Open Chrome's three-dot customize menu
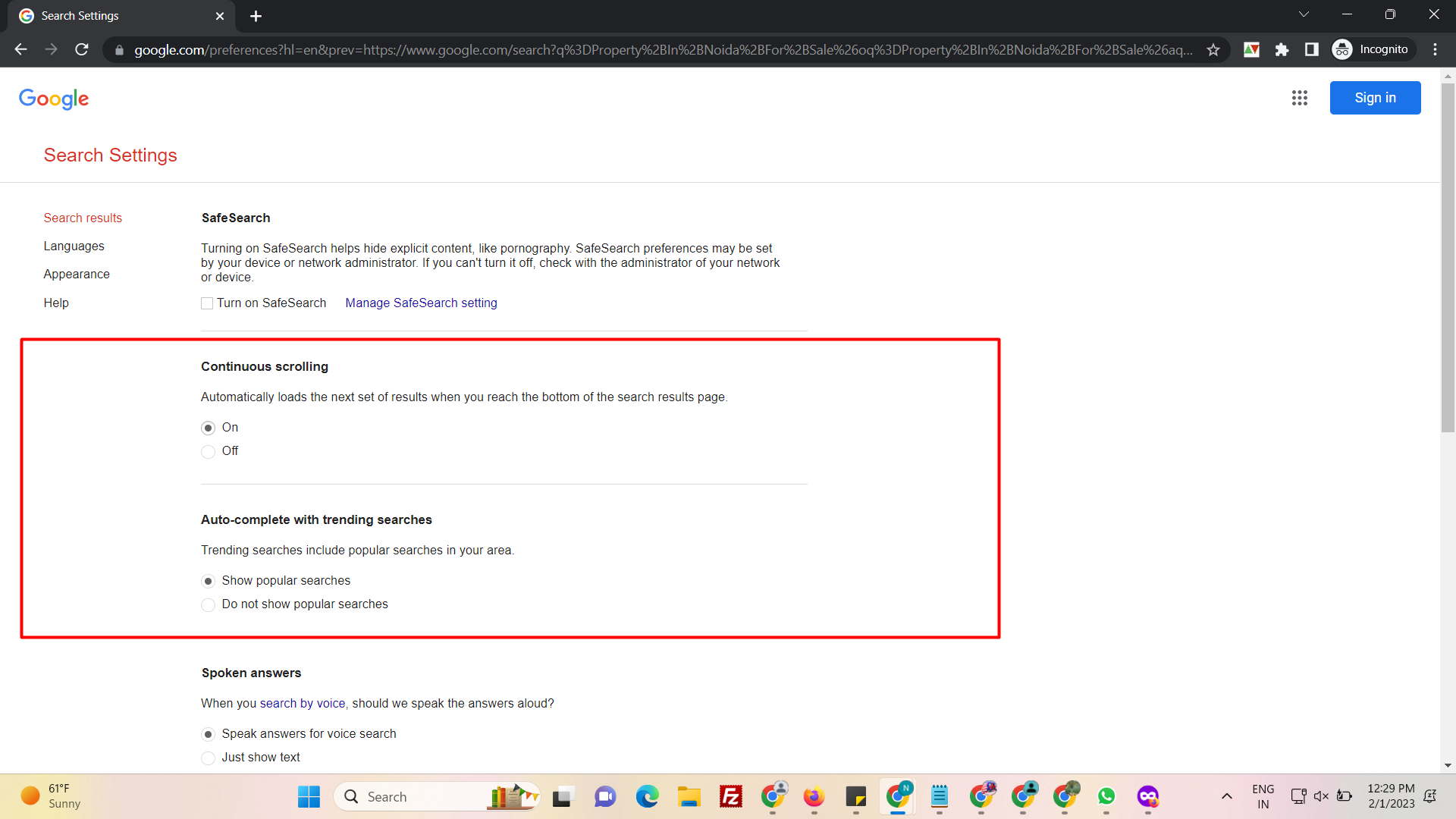Screen dimensions: 1456x819 (1435, 49)
